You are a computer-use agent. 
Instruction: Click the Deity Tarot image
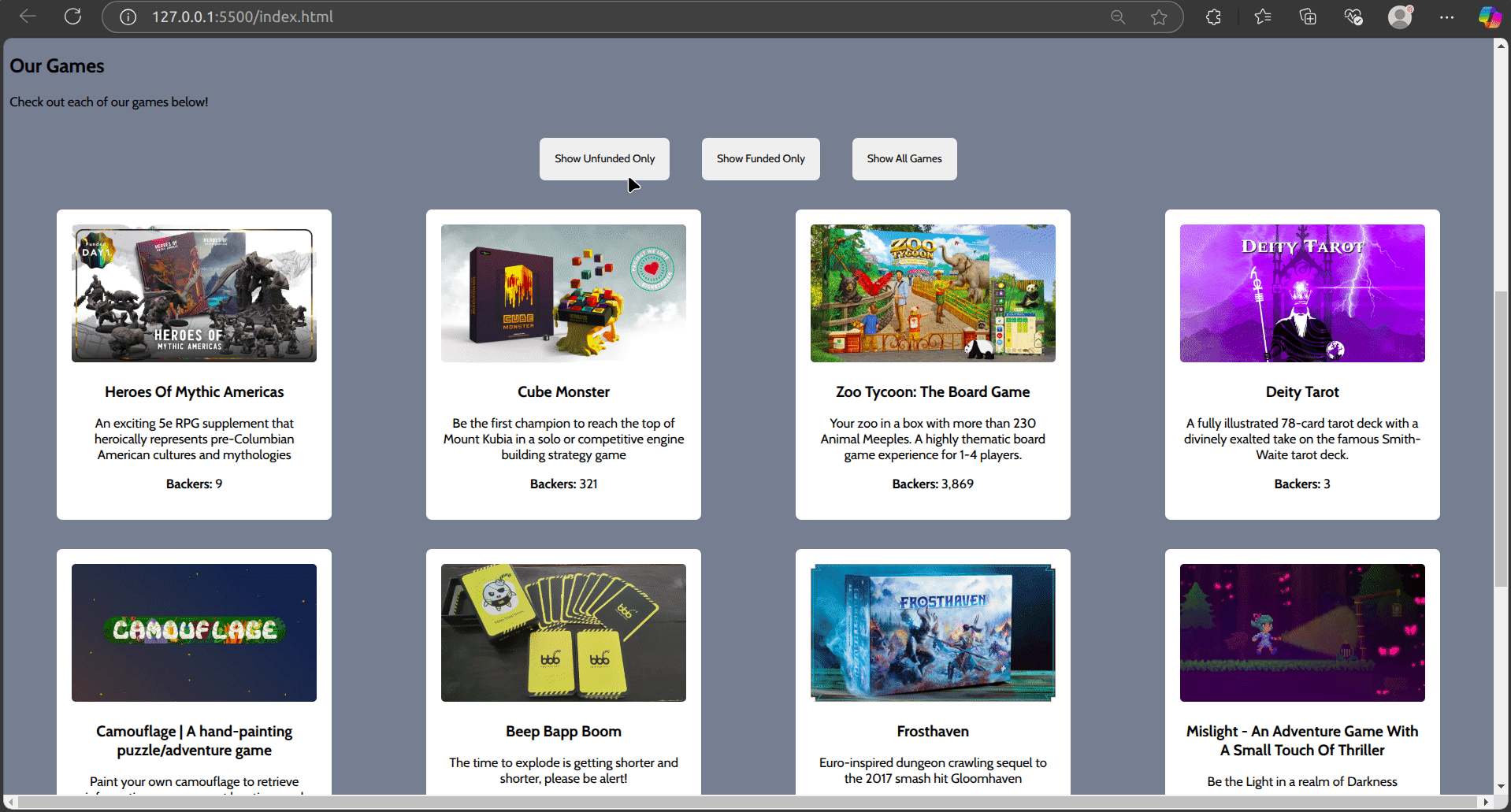coord(1302,294)
